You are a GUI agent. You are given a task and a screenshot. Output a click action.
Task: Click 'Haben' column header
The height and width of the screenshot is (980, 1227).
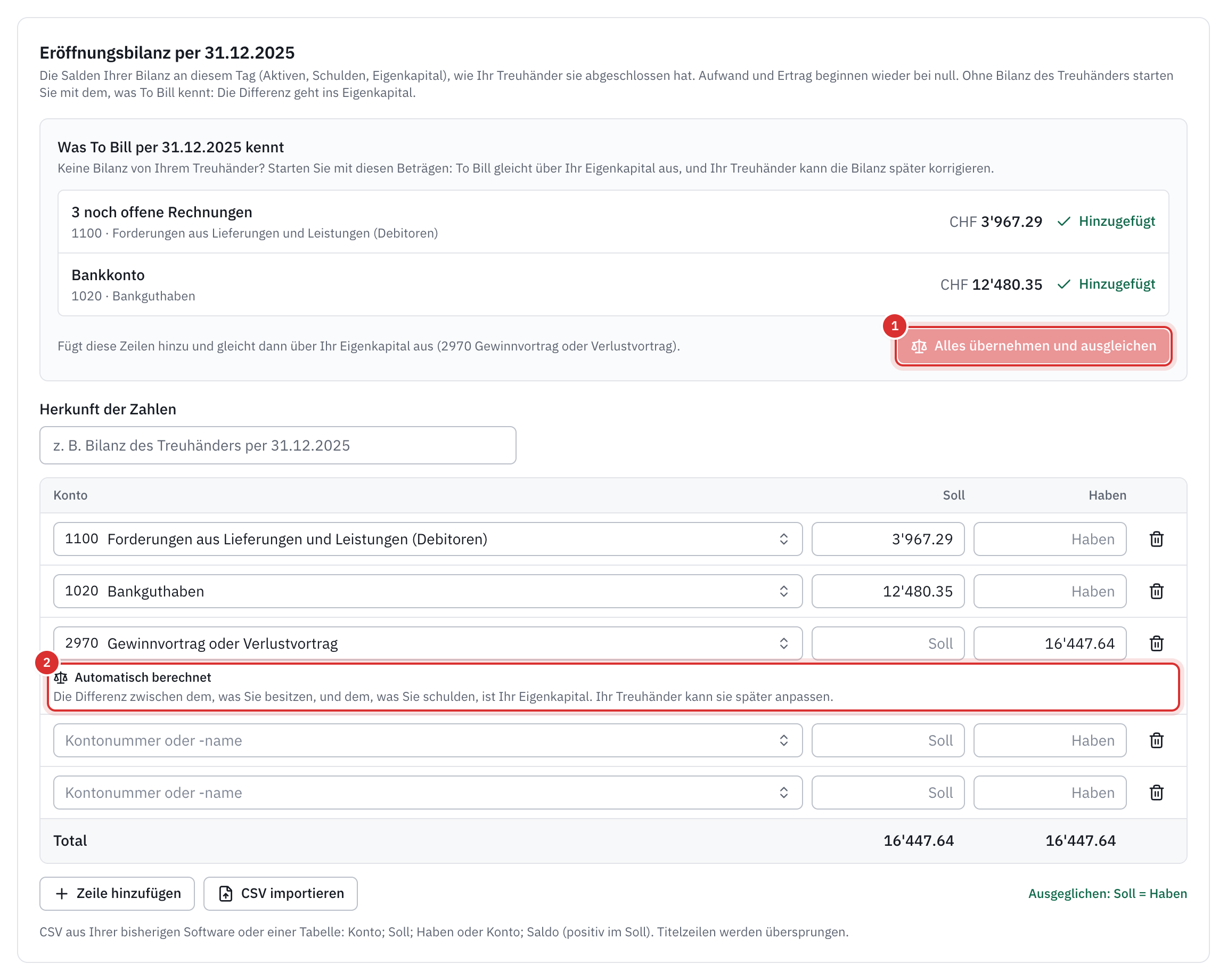(1107, 495)
